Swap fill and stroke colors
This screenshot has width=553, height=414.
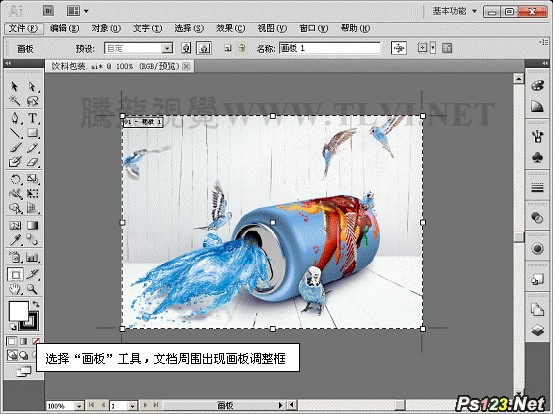pyautogui.click(x=36, y=304)
